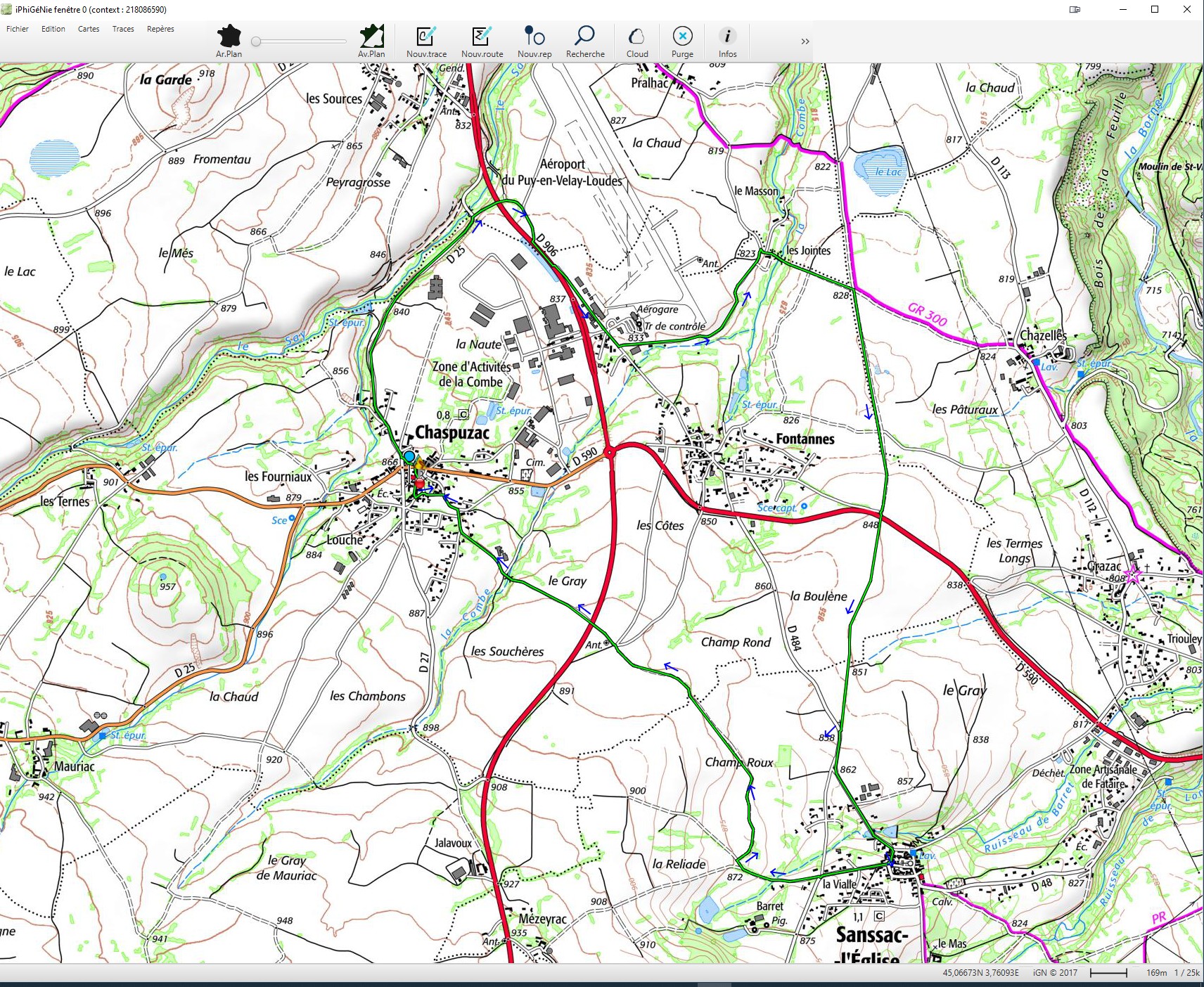The height and width of the screenshot is (987, 1204).
Task: Click the cyan waypoint marker at Chaspuzac
Action: pos(409,456)
